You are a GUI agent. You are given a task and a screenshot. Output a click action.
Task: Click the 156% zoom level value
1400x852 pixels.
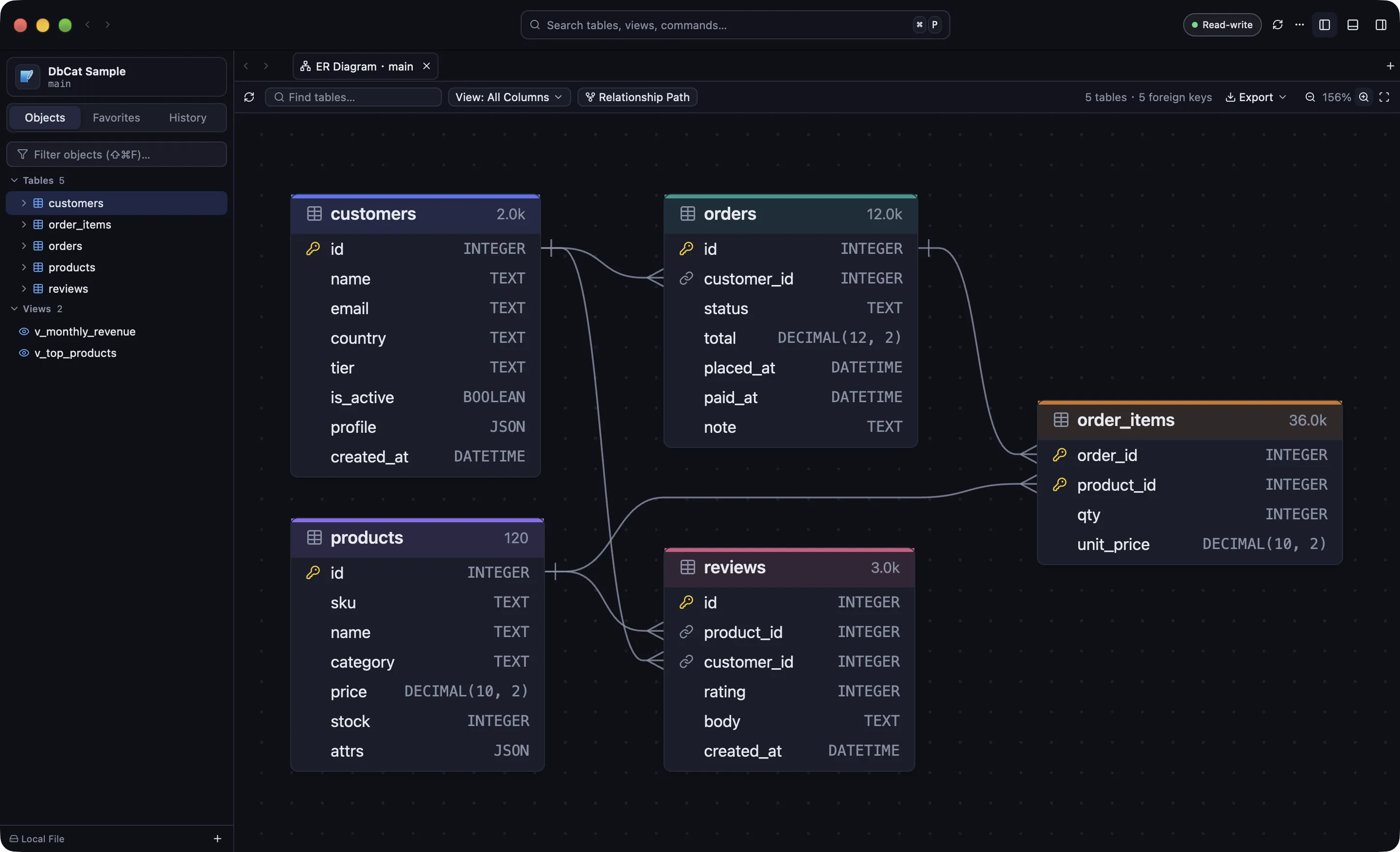[1336, 97]
